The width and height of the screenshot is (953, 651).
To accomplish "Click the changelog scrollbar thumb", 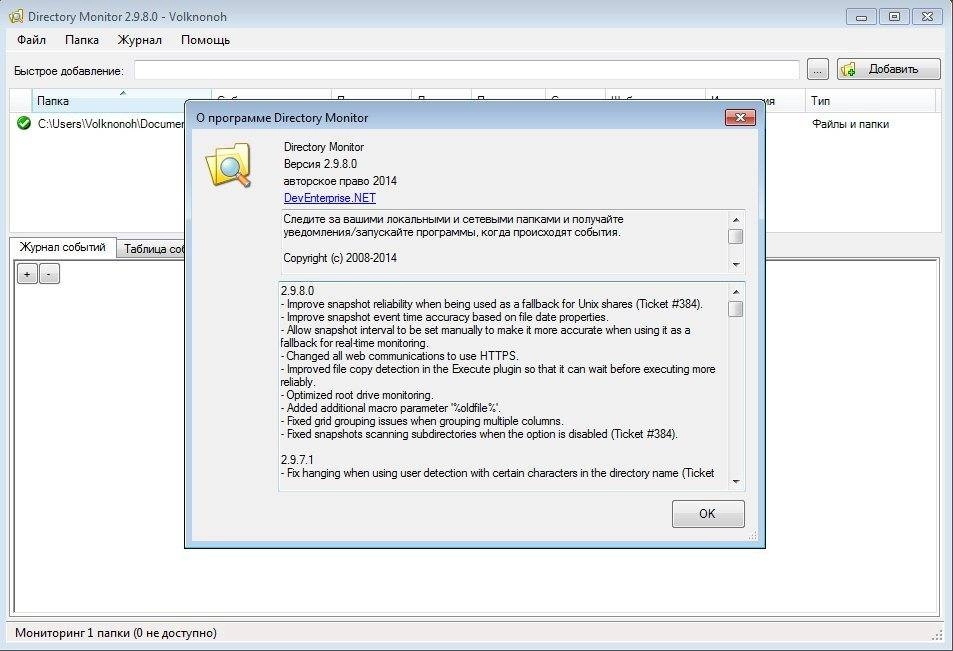I will (735, 309).
